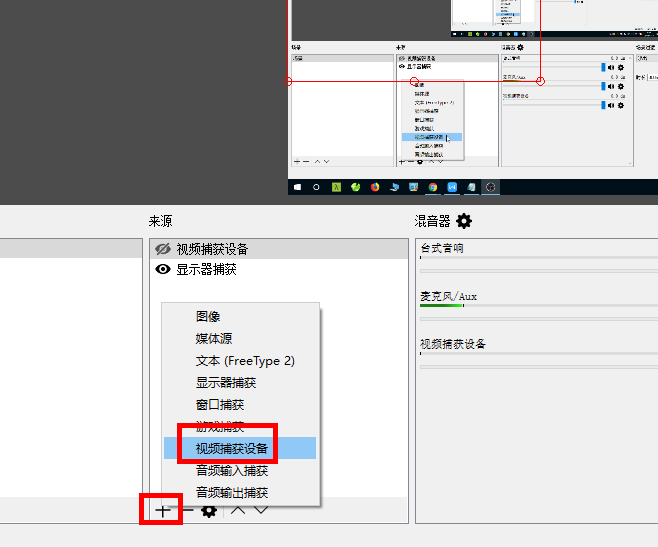Viewport: 658px width, 547px height.
Task: Choose 图像 from the add-source menu
Action: click(208, 316)
